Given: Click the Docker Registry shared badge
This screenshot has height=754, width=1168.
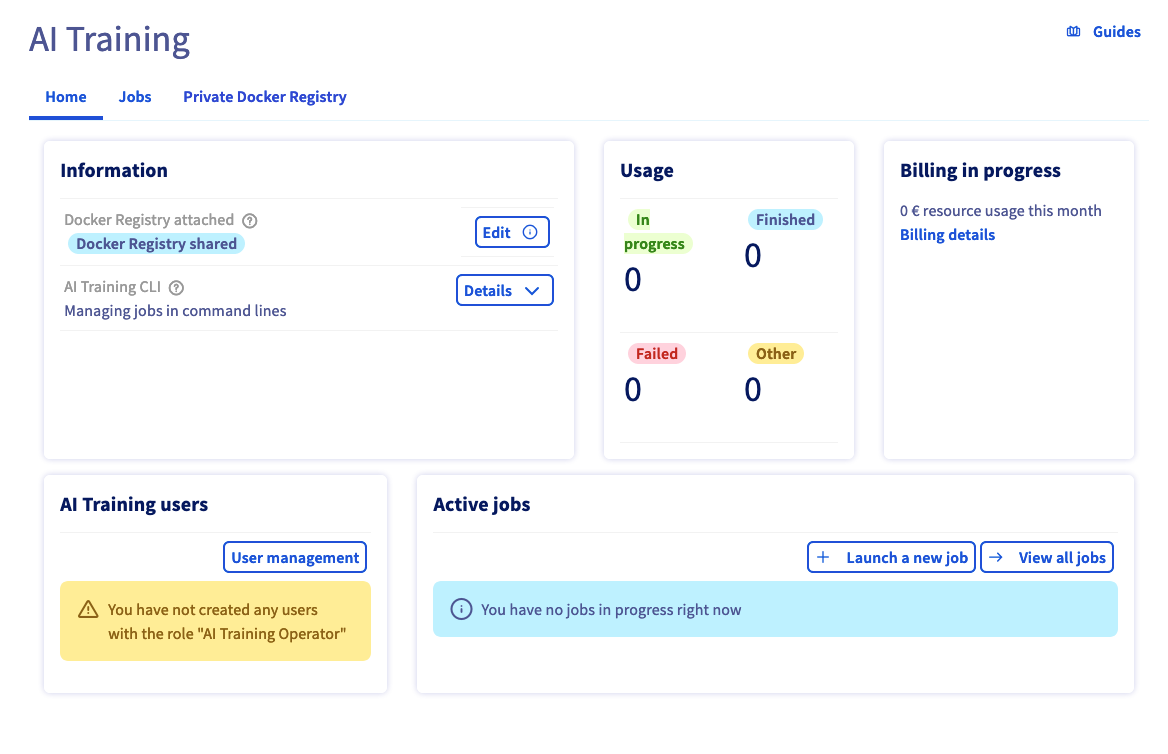Looking at the screenshot, I should coord(156,244).
